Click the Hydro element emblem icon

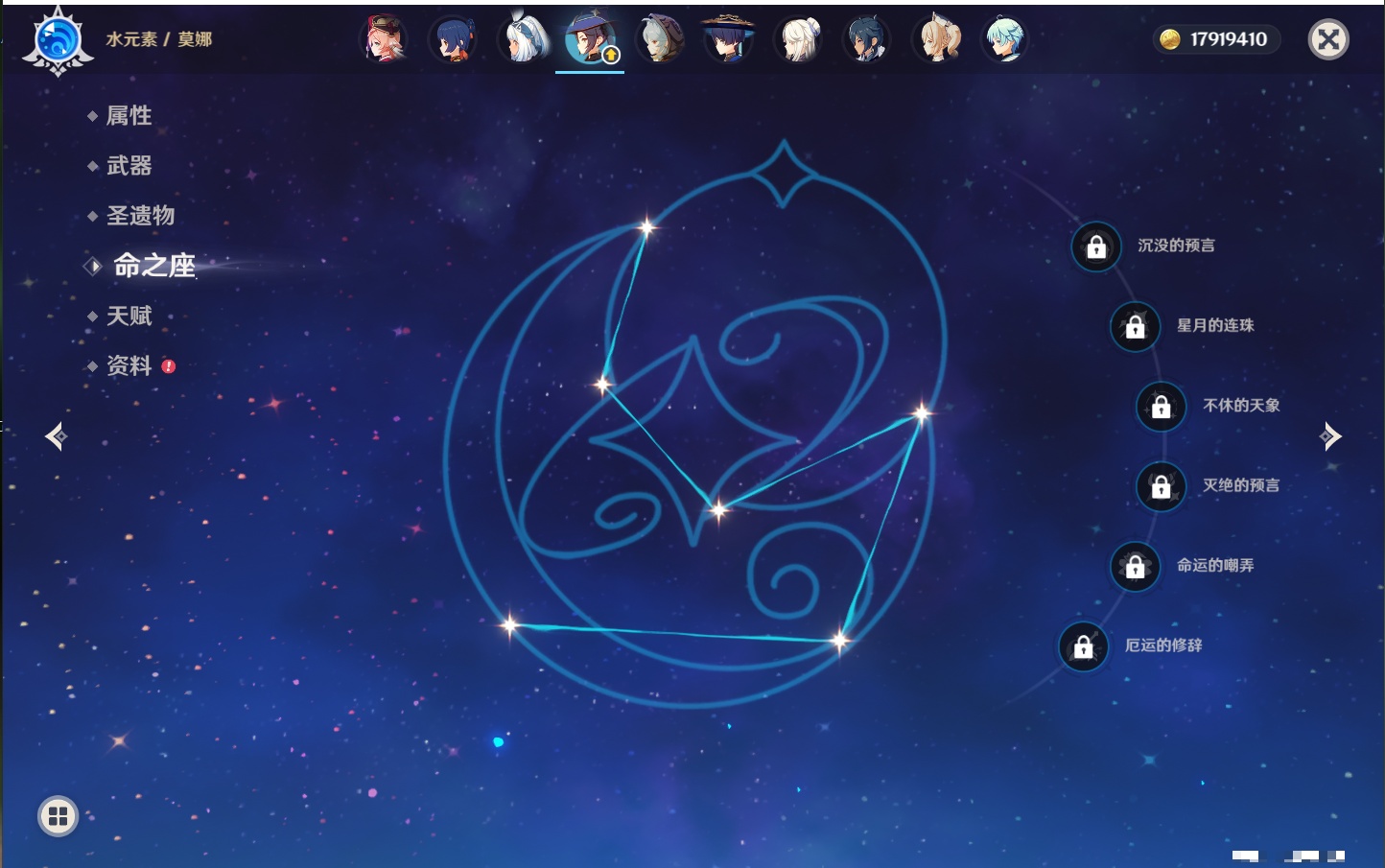(58, 40)
